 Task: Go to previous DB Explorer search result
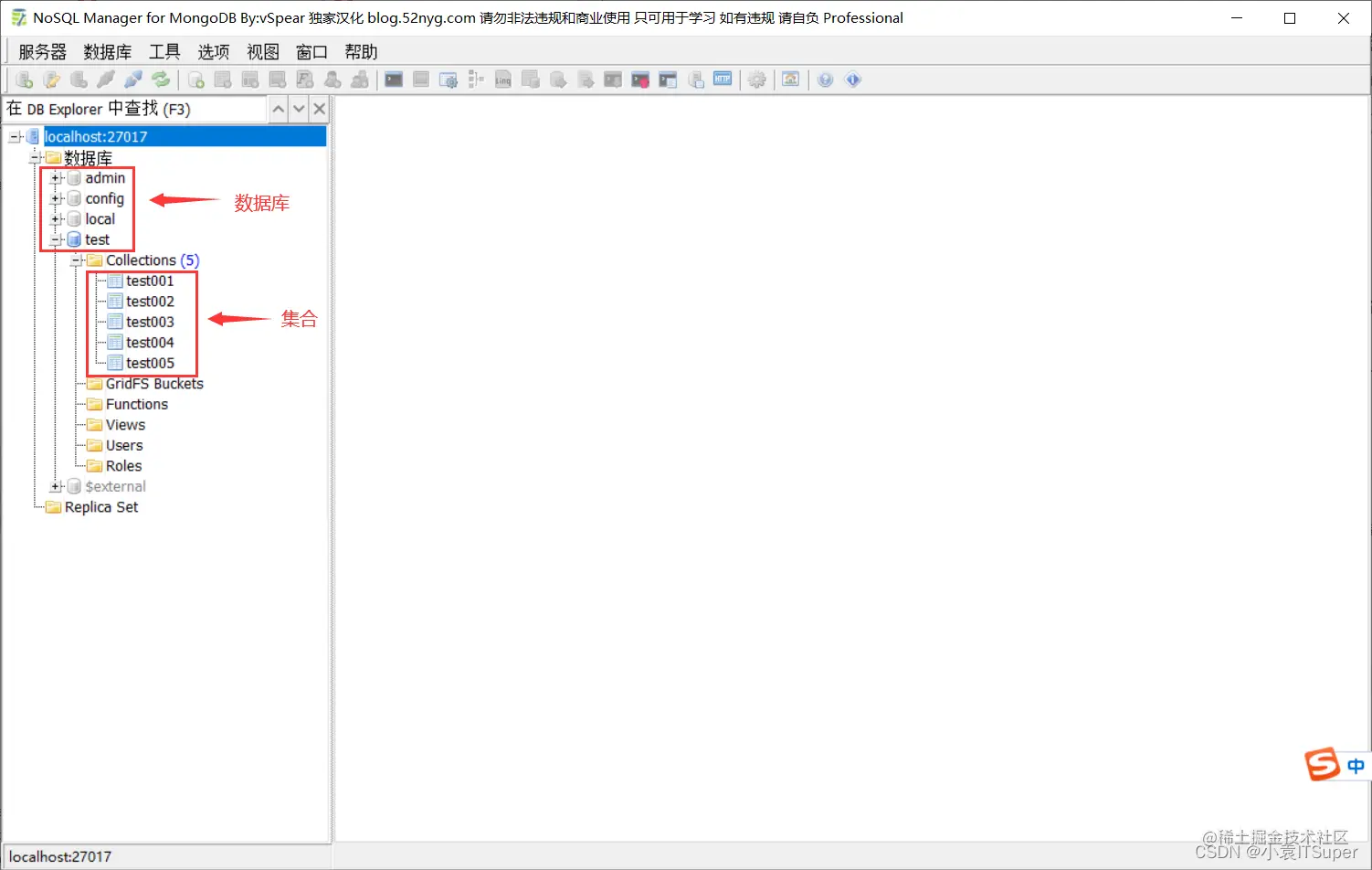279,110
